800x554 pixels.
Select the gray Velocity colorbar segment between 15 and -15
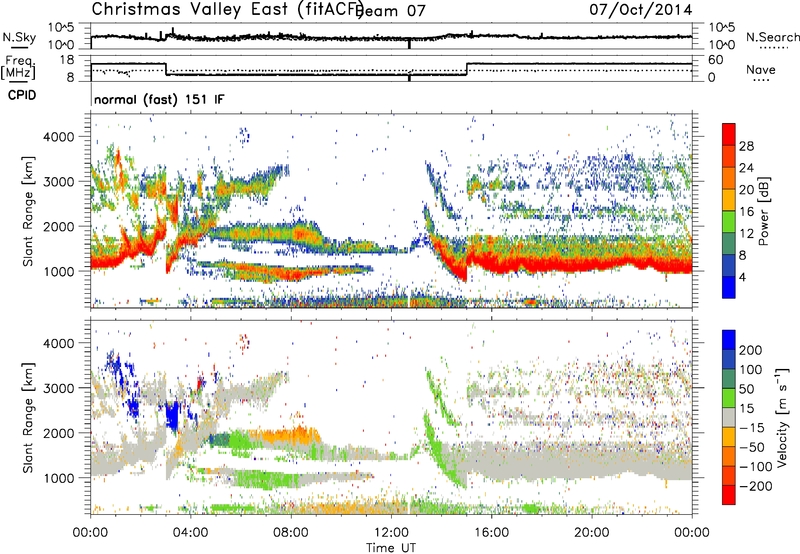click(729, 418)
